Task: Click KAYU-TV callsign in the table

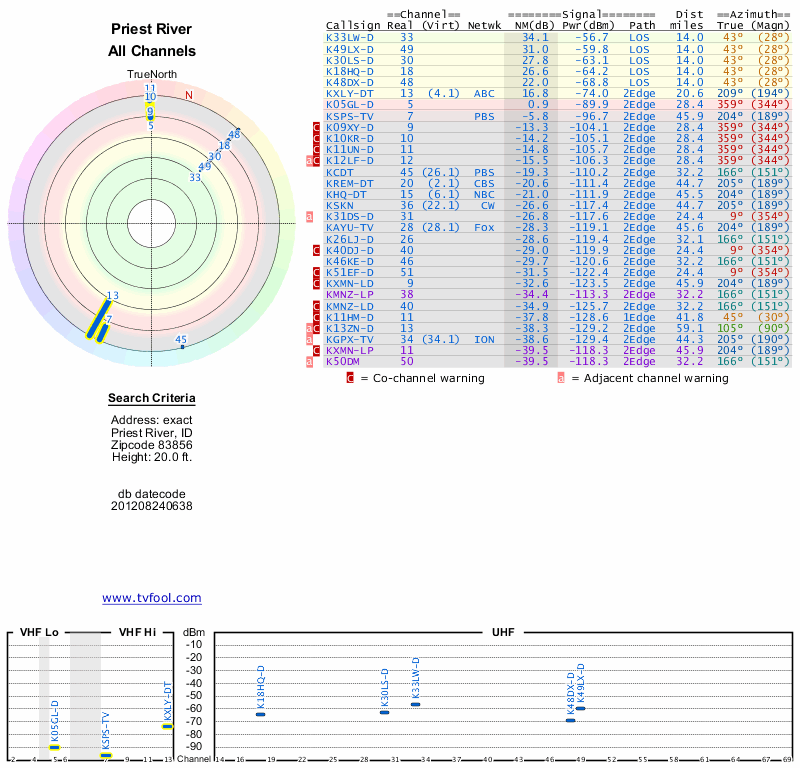Action: coord(349,227)
